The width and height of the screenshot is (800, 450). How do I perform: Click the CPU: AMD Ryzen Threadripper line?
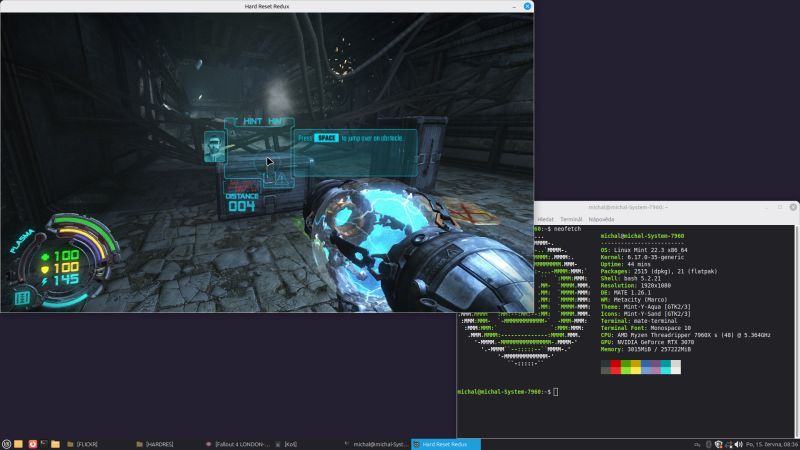tap(685, 335)
